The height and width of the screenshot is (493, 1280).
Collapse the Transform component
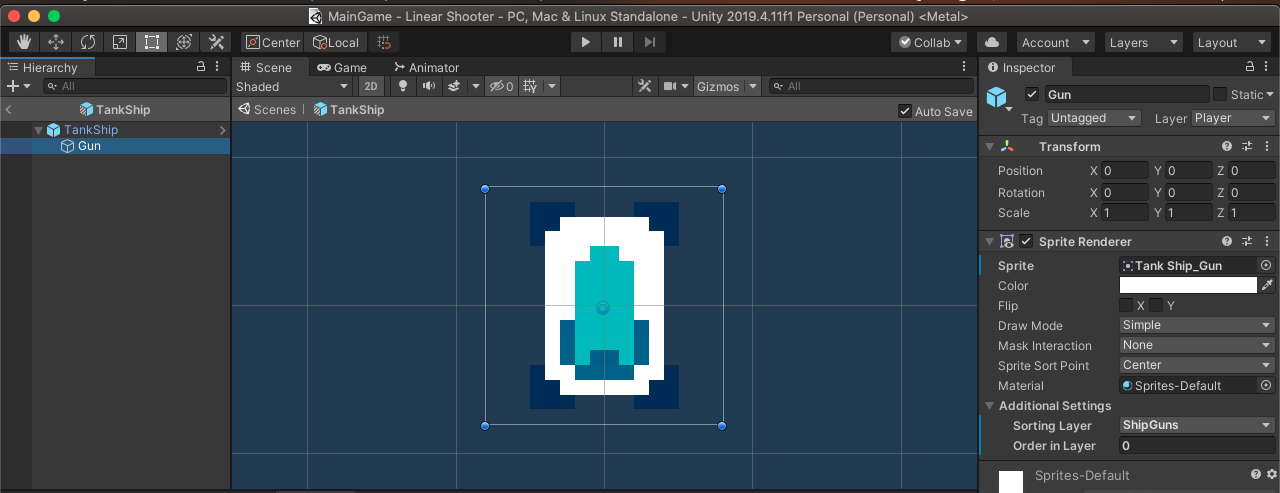(x=990, y=146)
